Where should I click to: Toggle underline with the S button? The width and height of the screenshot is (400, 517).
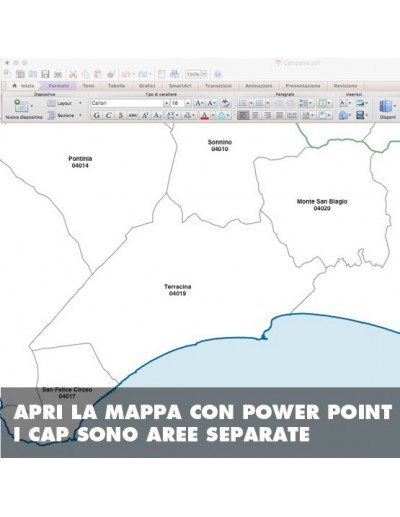pos(121,115)
